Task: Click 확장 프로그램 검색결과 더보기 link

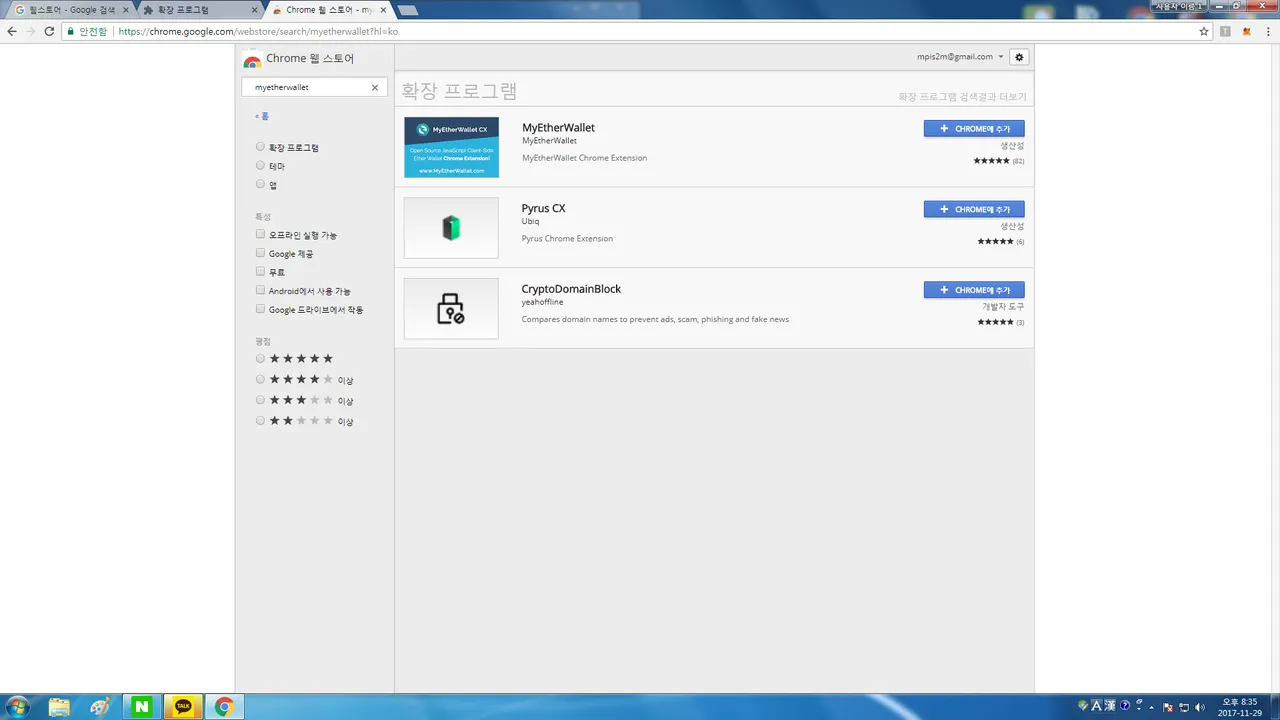Action: pyautogui.click(x=962, y=97)
